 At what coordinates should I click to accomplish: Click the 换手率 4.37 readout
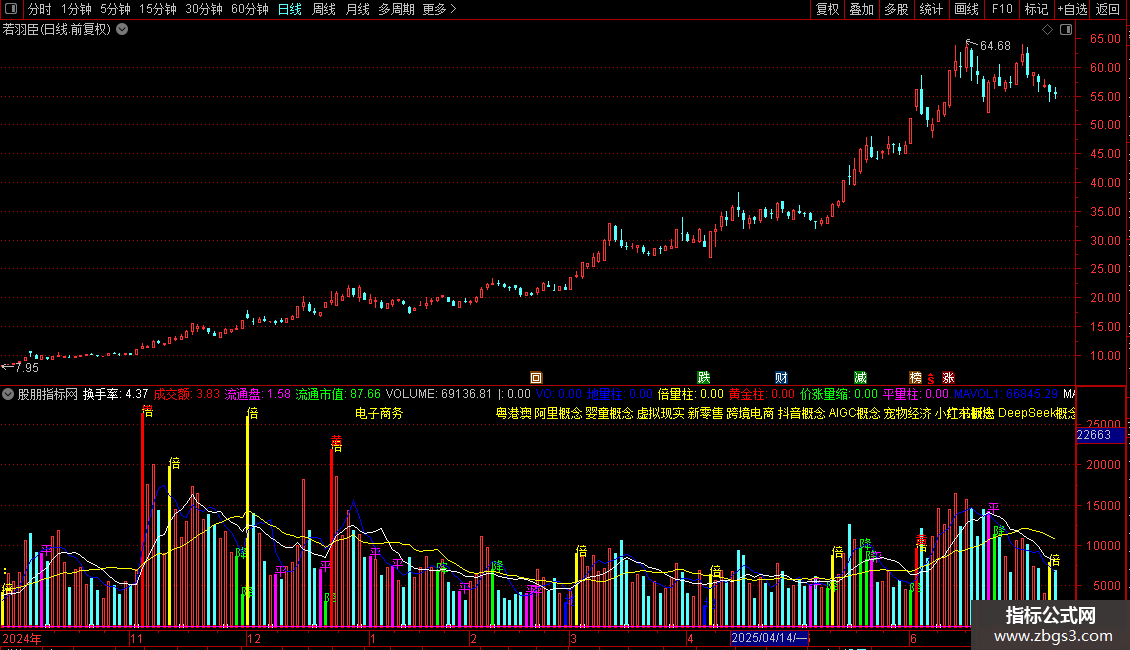[115, 394]
